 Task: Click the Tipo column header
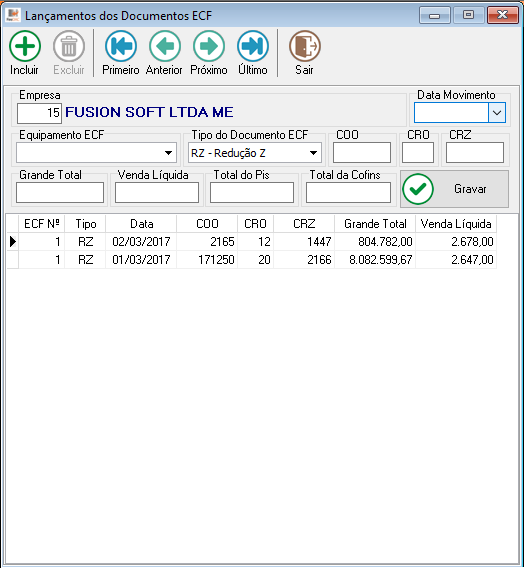click(x=85, y=224)
